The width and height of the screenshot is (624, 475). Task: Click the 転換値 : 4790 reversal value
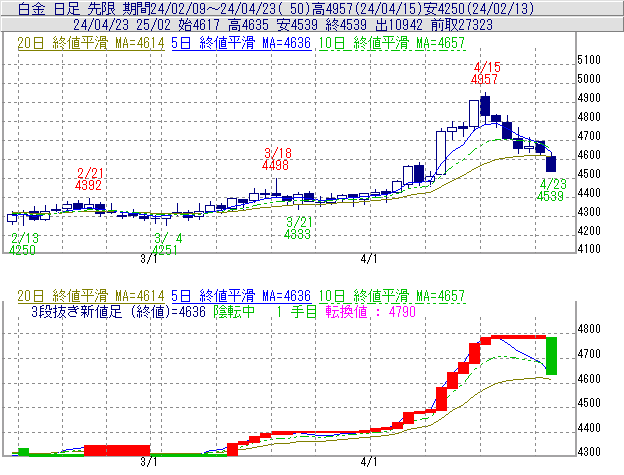(370, 312)
